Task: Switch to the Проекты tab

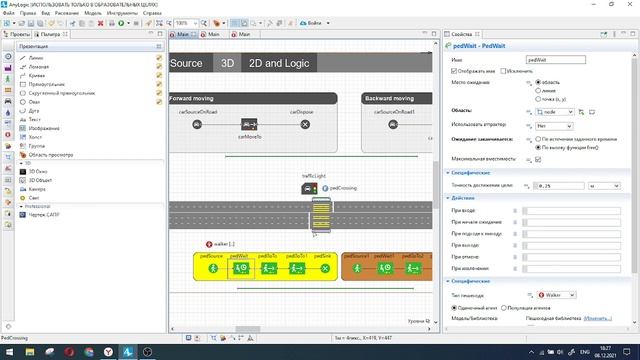Action: (x=17, y=34)
